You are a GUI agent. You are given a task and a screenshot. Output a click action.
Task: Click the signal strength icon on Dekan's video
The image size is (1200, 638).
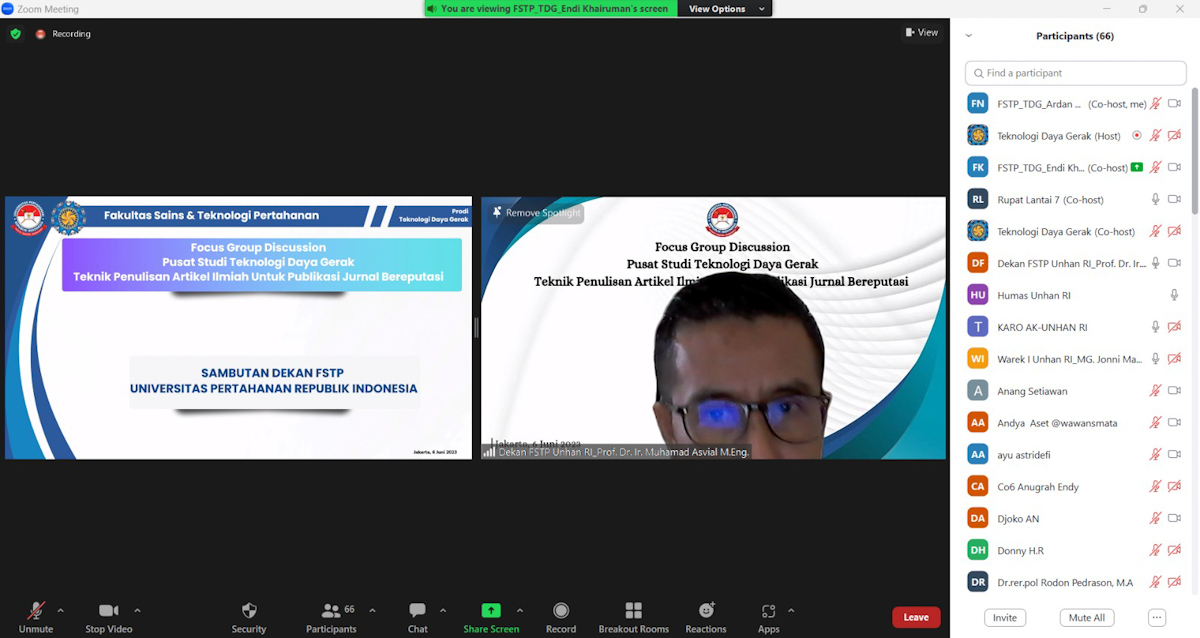click(489, 452)
